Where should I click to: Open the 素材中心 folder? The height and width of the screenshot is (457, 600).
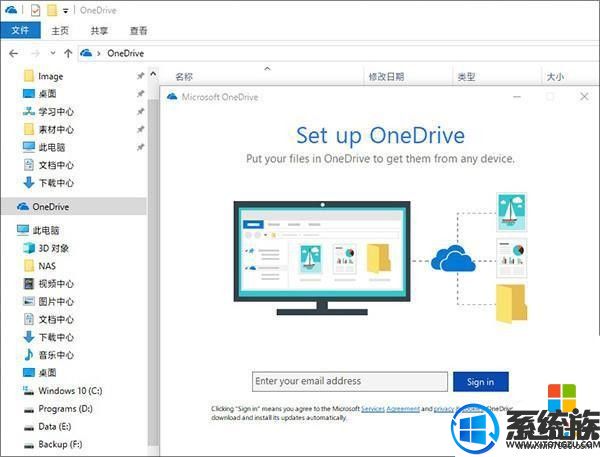tap(56, 129)
